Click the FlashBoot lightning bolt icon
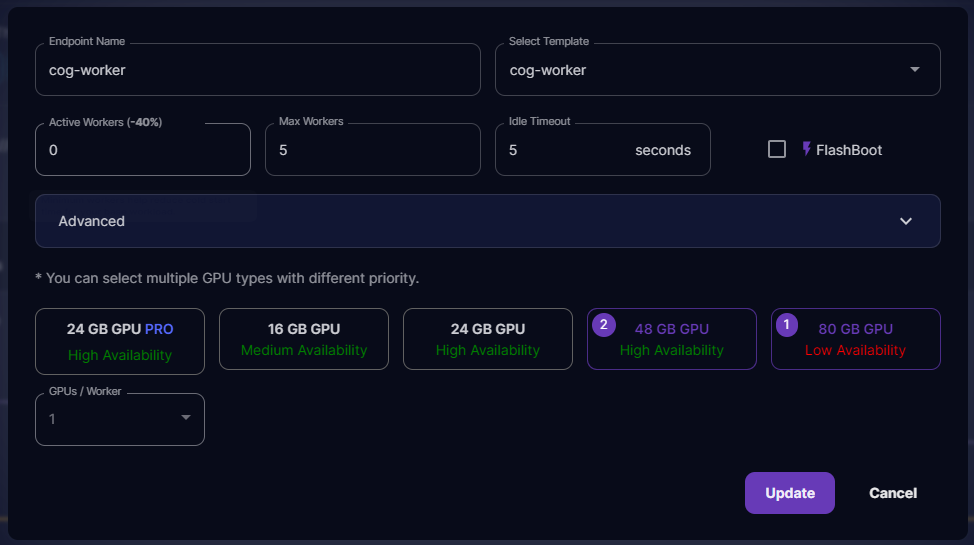Image resolution: width=974 pixels, height=545 pixels. pos(807,149)
